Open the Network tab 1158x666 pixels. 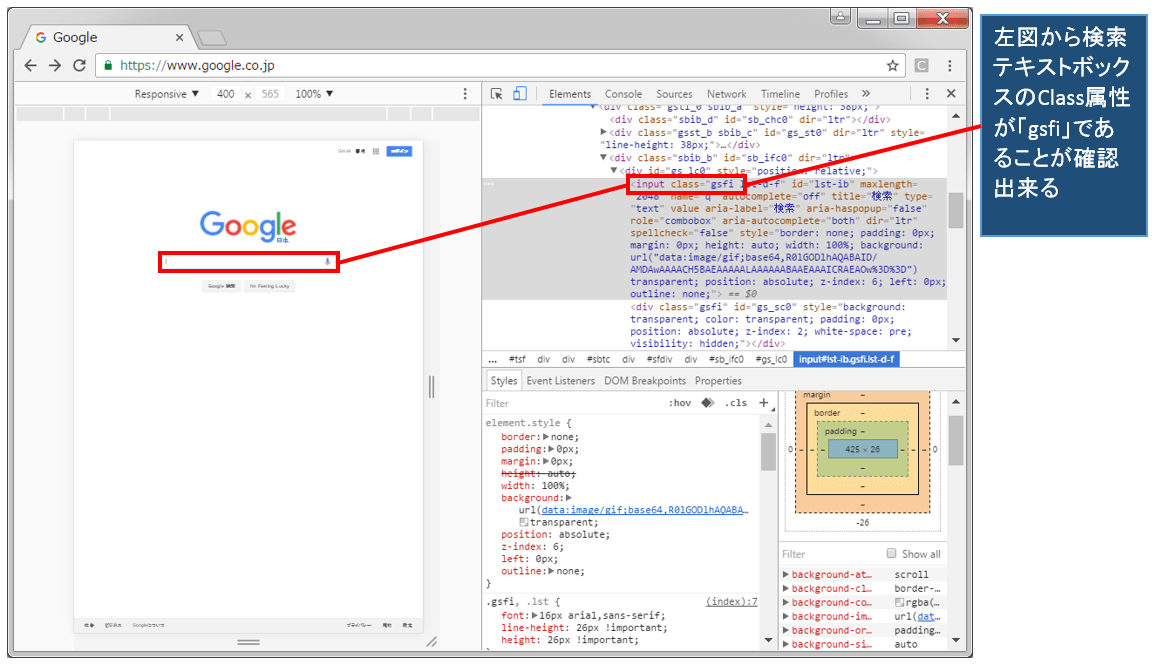click(x=727, y=94)
